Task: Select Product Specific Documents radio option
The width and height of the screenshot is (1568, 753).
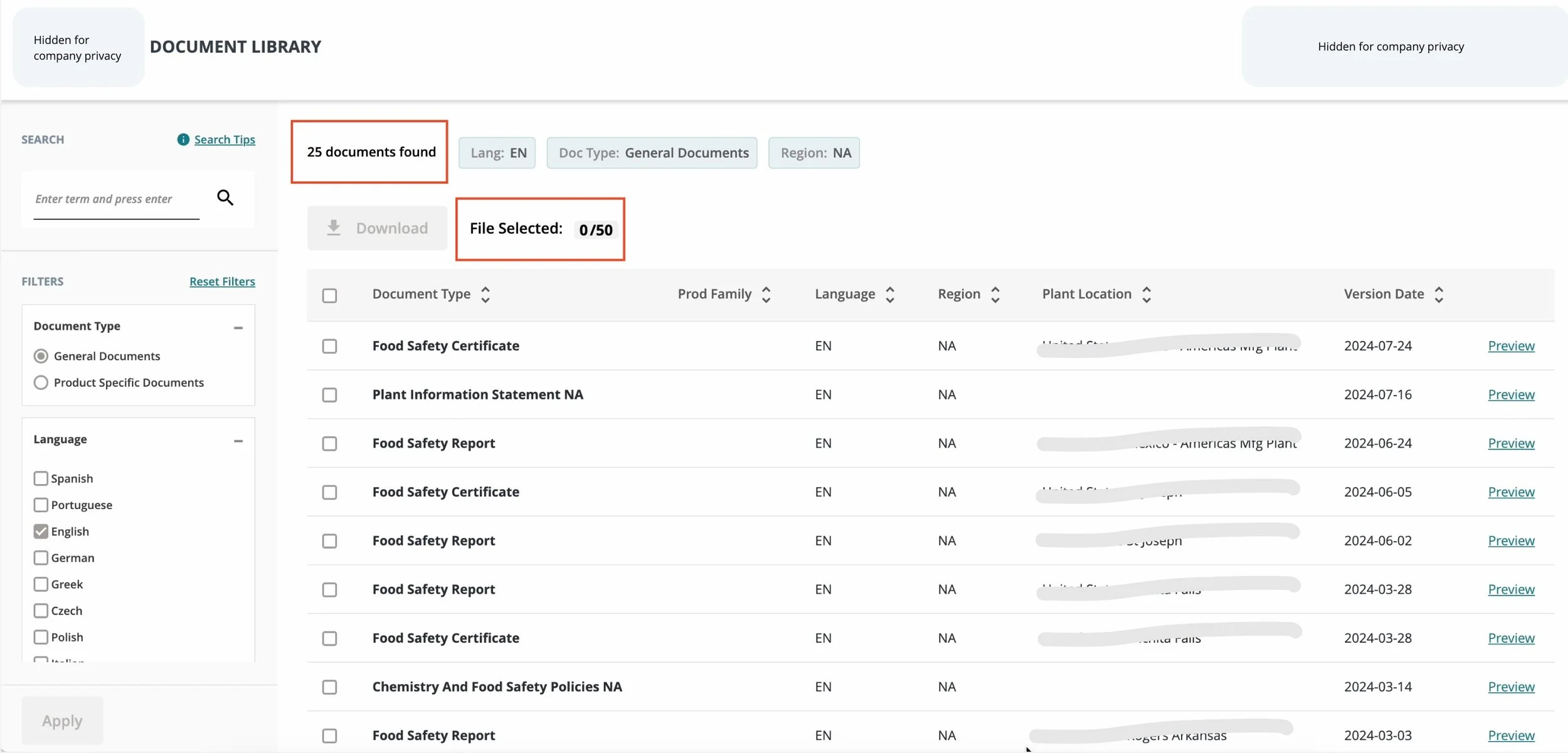Action: pyautogui.click(x=41, y=382)
